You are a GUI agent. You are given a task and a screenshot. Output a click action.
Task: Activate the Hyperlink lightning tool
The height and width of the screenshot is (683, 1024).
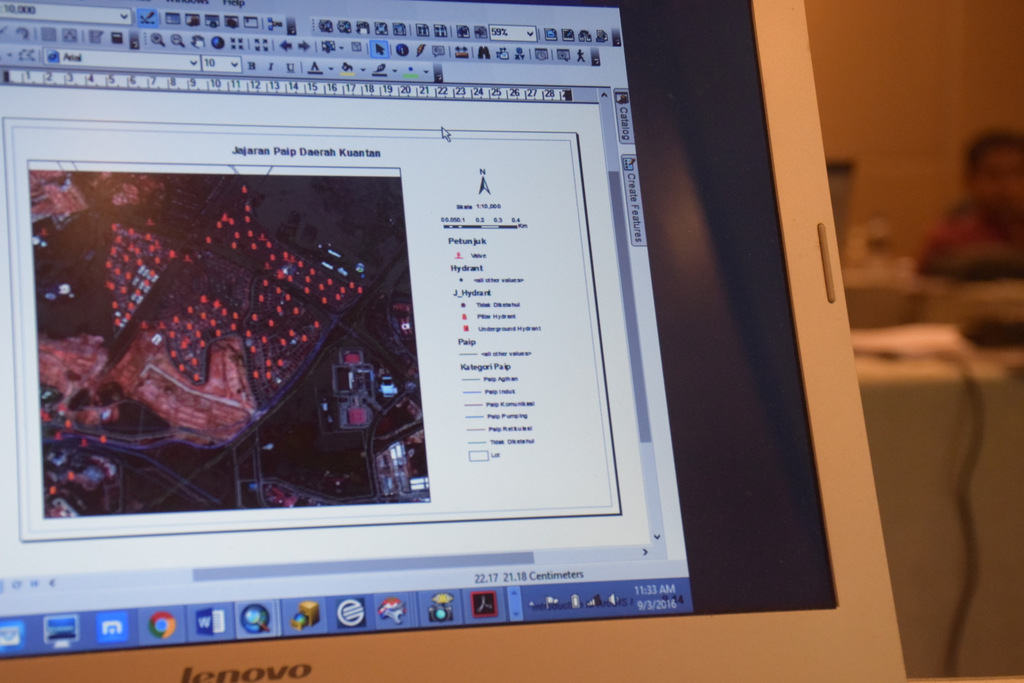[x=420, y=50]
